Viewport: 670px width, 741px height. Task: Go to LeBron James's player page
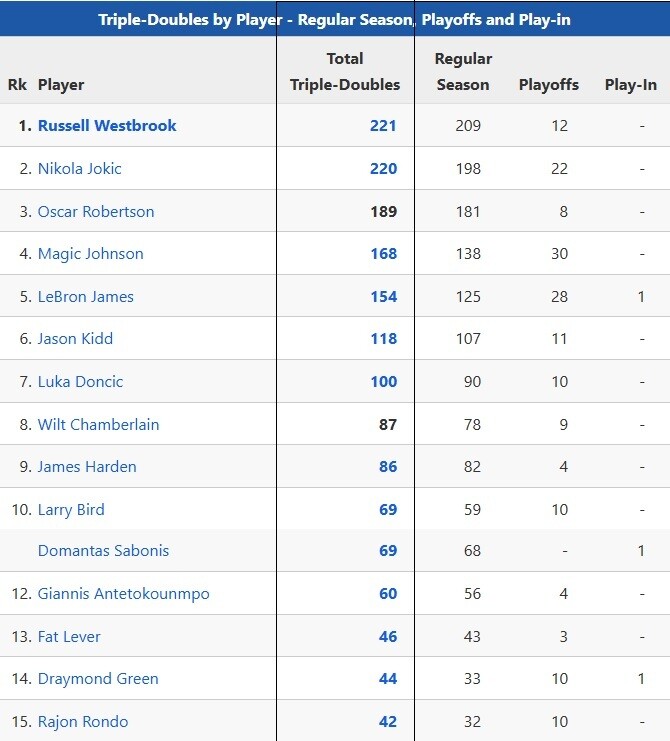86,297
